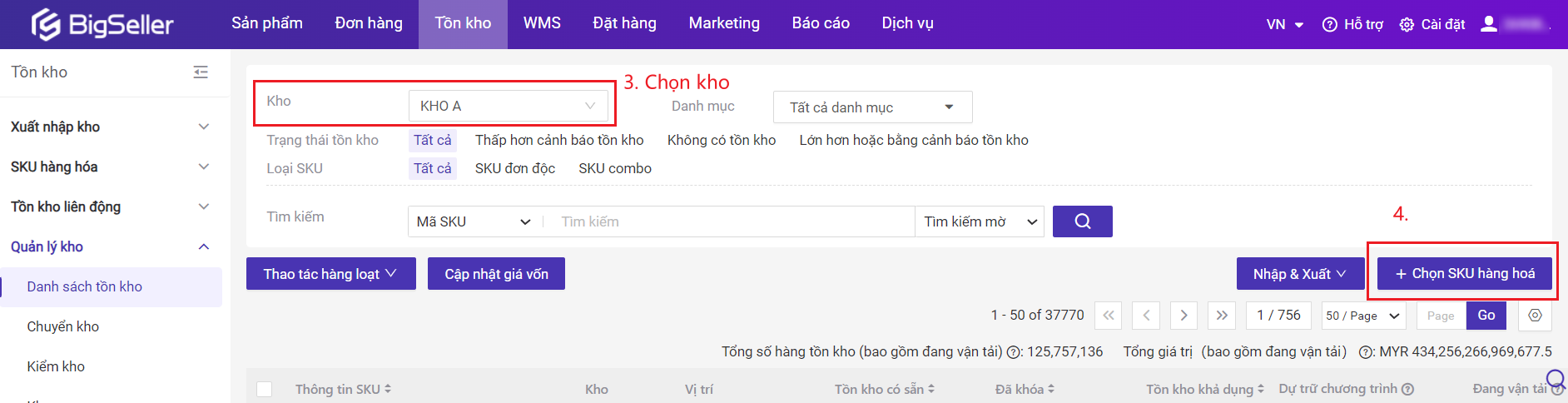Click info icon beside Dự trữ chương trình
Image resolution: width=1568 pixels, height=403 pixels.
(1407, 389)
